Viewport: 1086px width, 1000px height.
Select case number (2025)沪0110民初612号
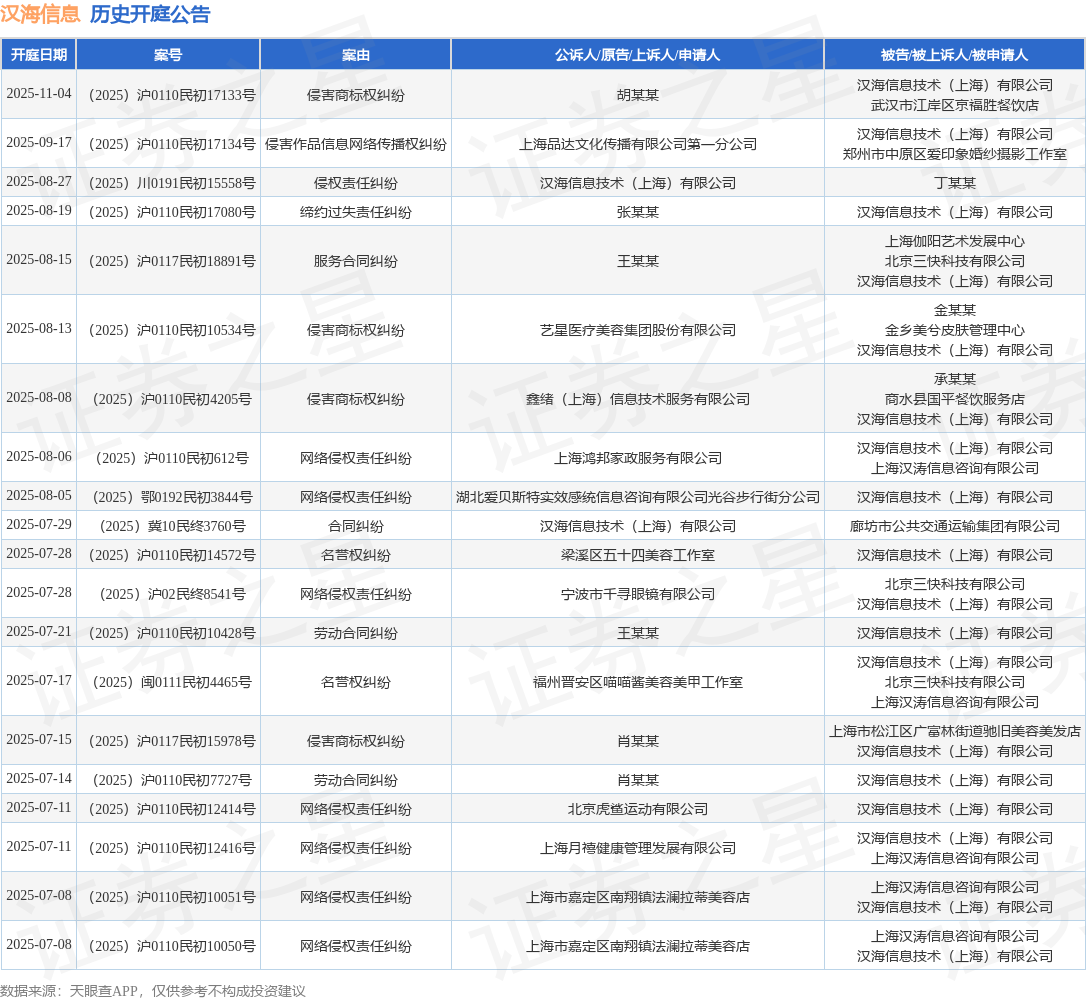click(x=172, y=458)
